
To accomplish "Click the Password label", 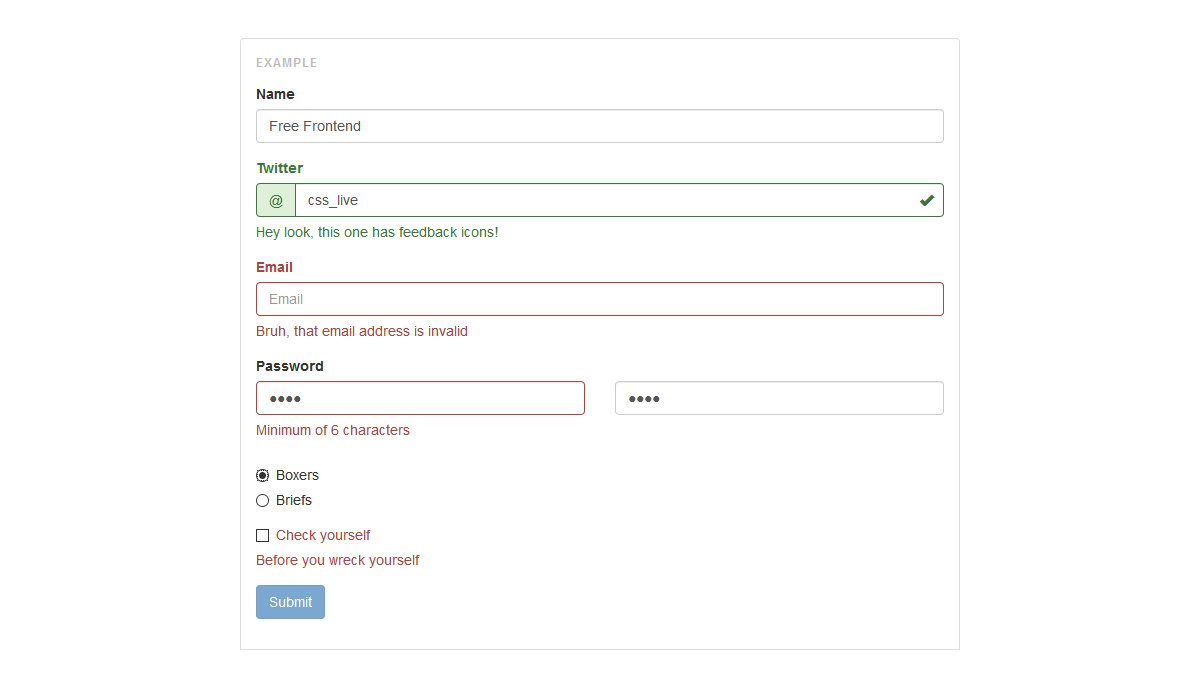I will [x=290, y=366].
